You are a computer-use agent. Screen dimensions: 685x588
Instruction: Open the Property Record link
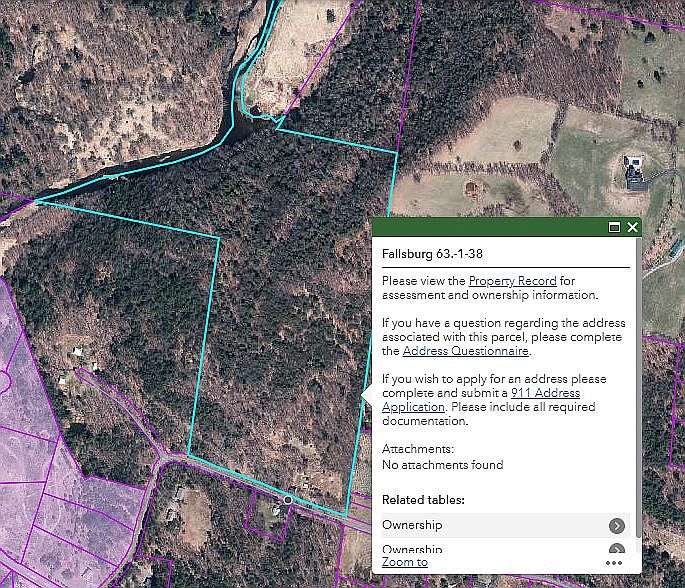[512, 282]
